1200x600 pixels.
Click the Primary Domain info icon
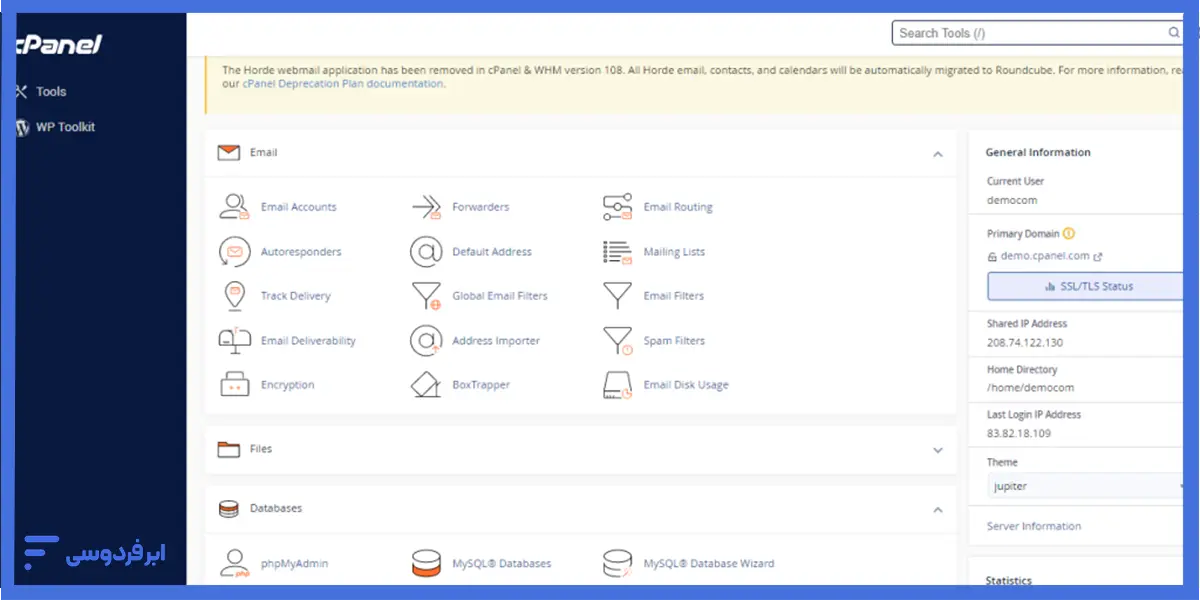[x=1069, y=233]
